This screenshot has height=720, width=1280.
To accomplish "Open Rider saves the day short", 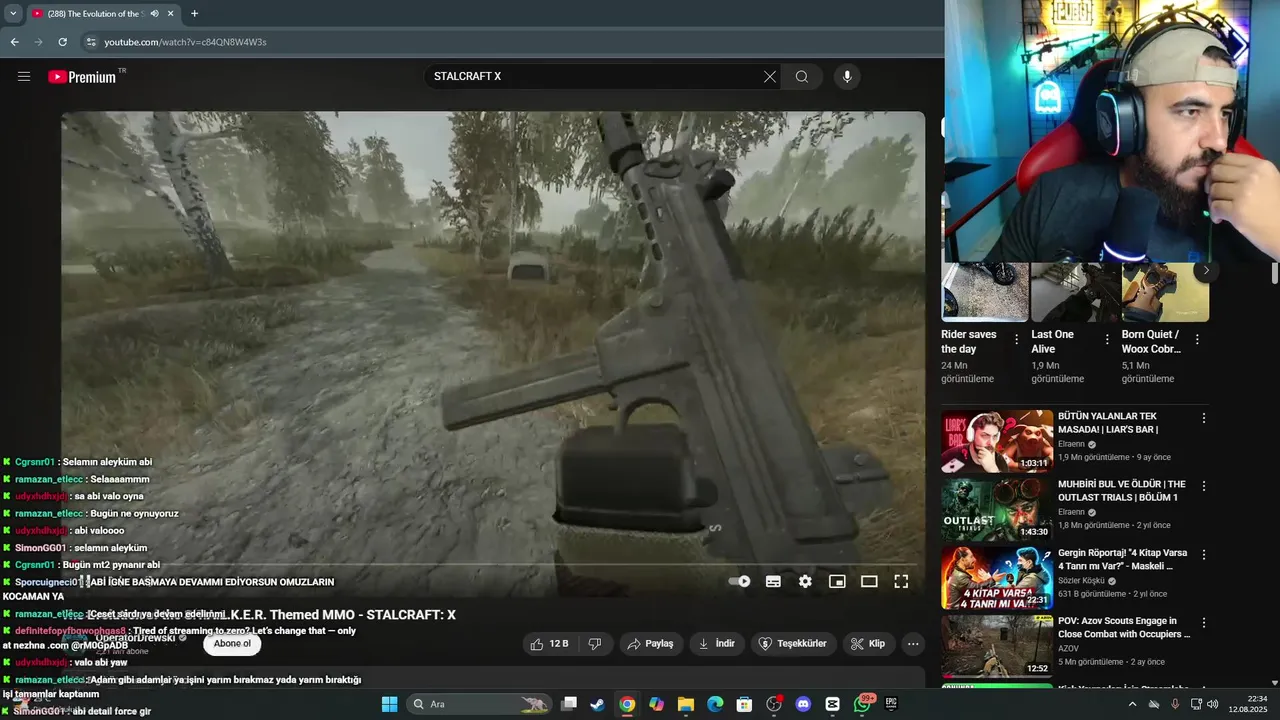I will click(985, 292).
